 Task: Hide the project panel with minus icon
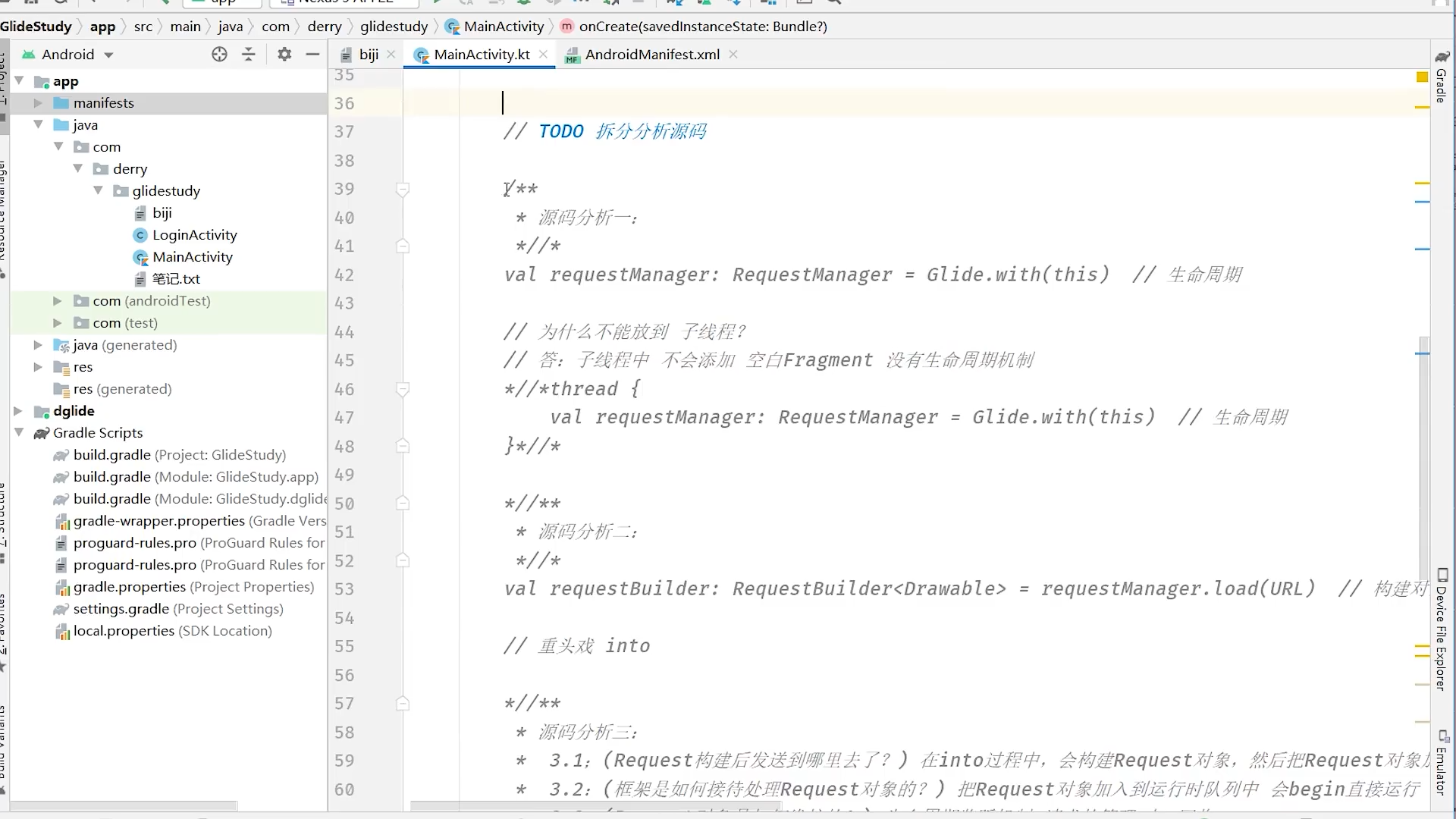point(312,55)
